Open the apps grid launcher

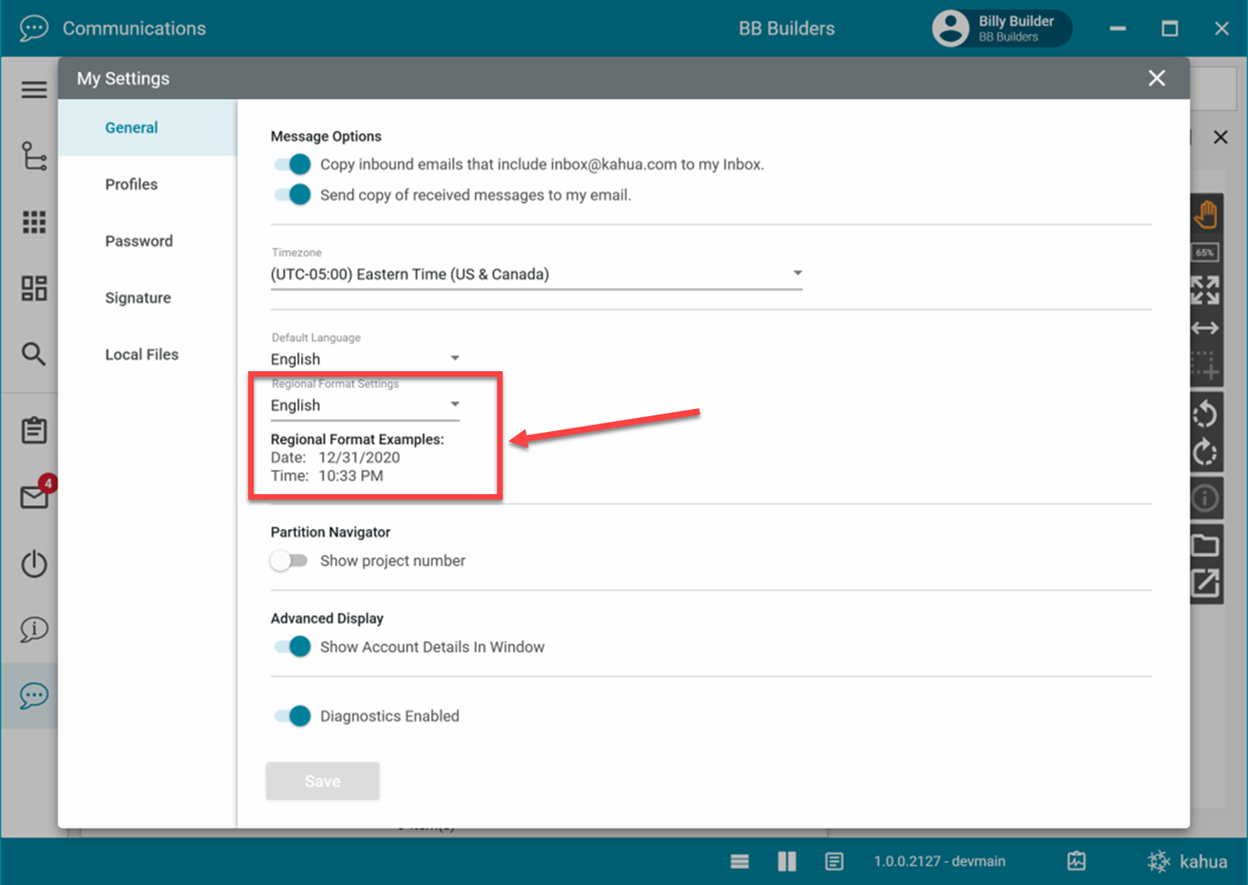34,222
